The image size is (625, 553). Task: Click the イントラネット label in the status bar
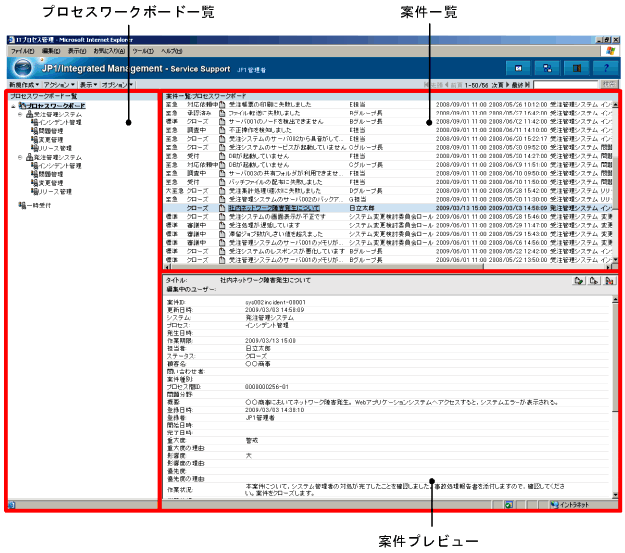[x=574, y=505]
